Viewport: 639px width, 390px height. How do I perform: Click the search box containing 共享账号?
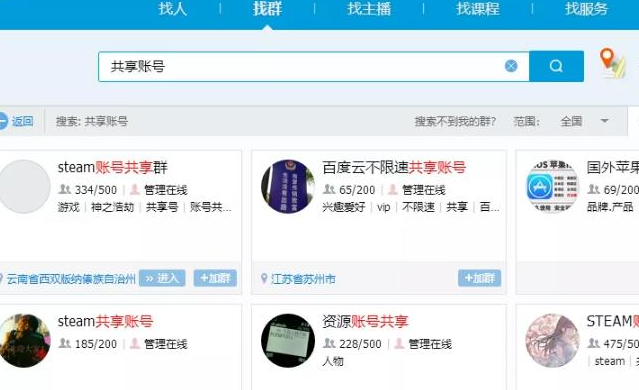click(313, 66)
